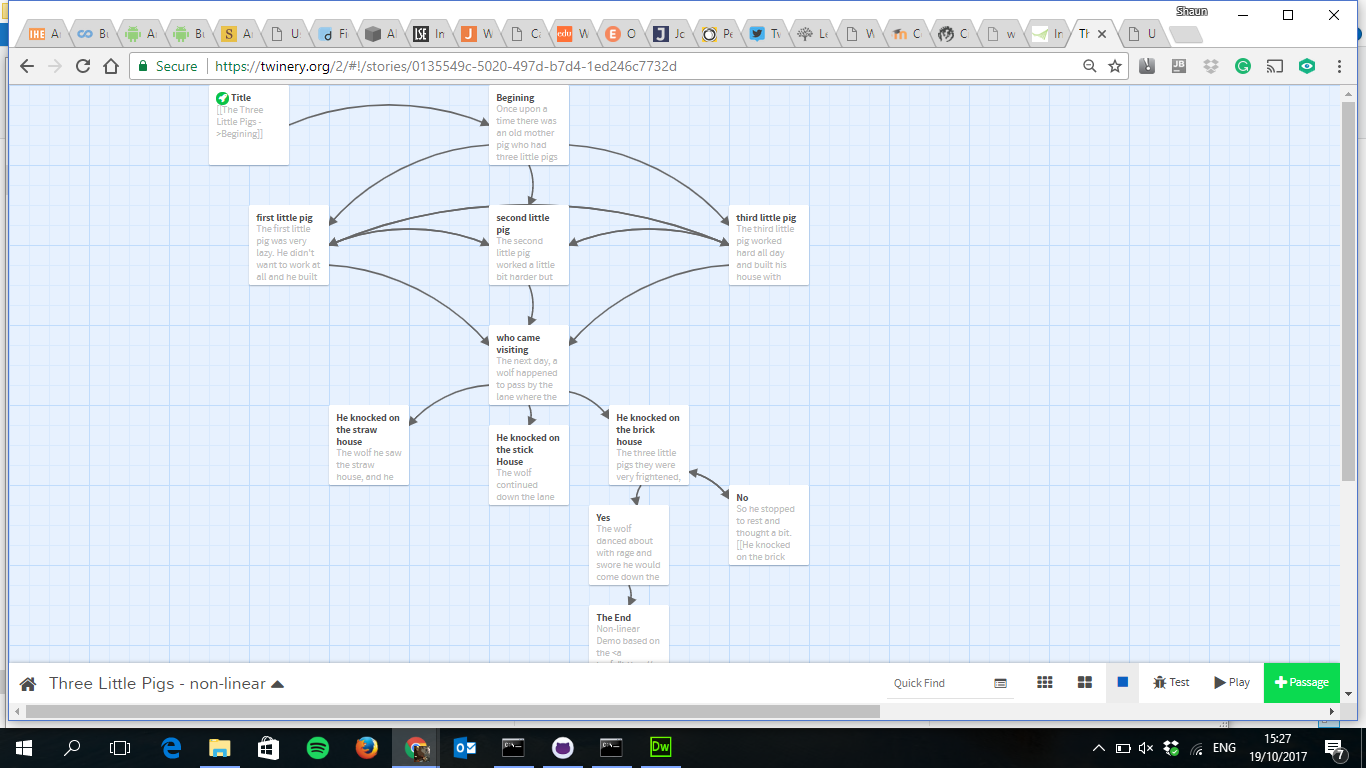Select the 'Title' start passage
The image size is (1366, 768).
tap(248, 124)
